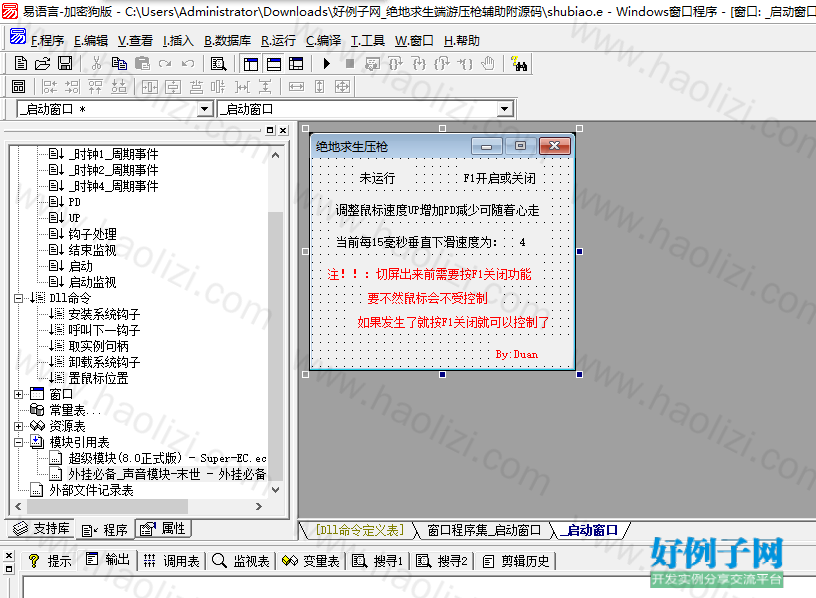This screenshot has width=816, height=598.
Task: Open the 提示 bottom panel tab
Action: coord(49,561)
